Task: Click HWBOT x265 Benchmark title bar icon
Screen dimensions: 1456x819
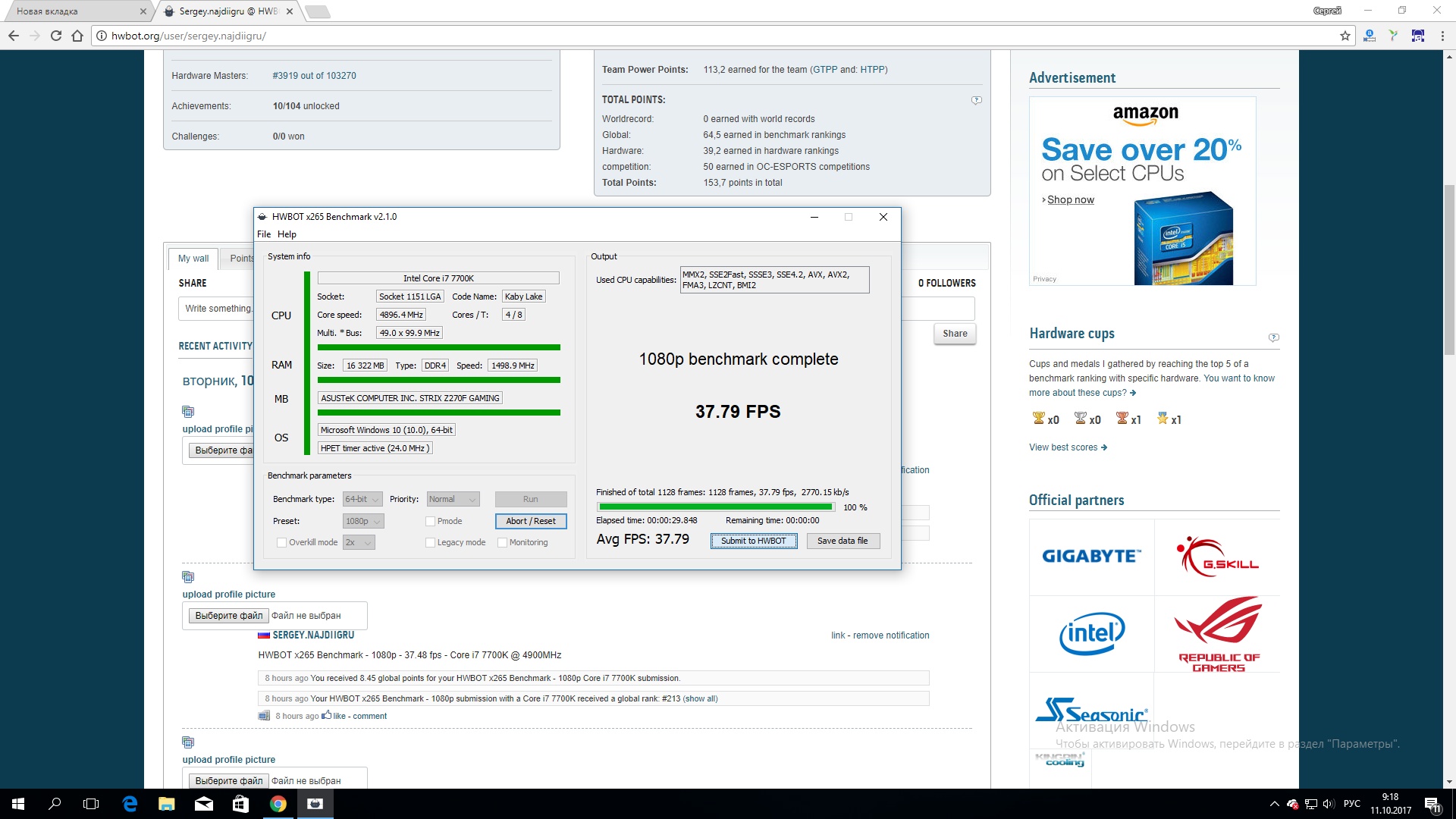Action: [262, 217]
